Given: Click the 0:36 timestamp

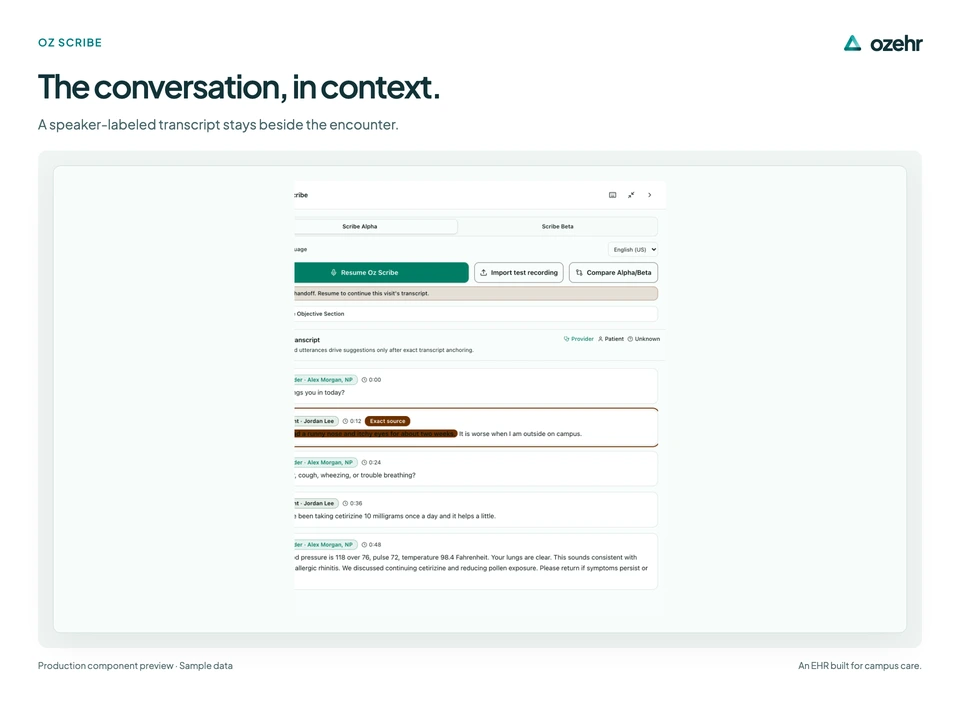Looking at the screenshot, I should 356,503.
